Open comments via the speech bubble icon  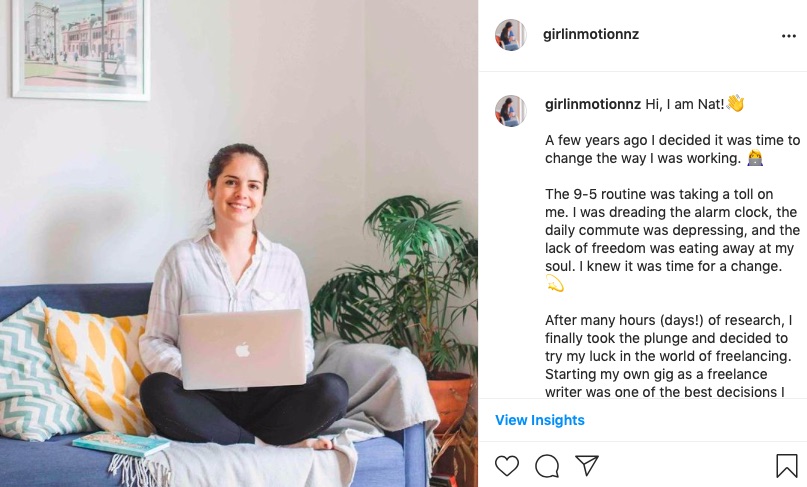[x=547, y=466]
